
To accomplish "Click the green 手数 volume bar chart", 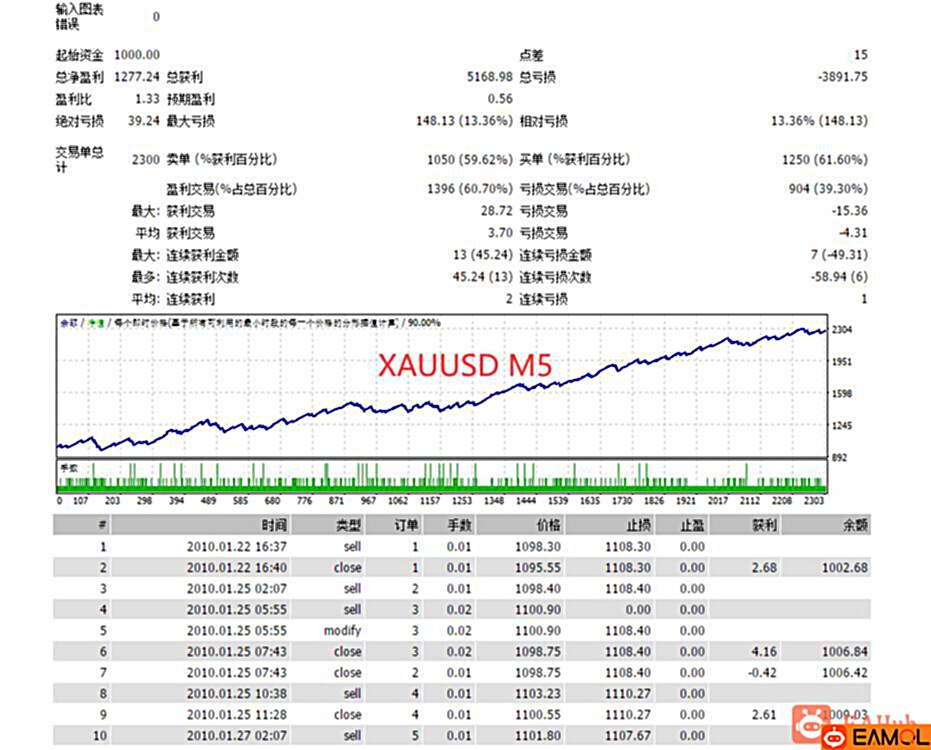I will point(440,478).
